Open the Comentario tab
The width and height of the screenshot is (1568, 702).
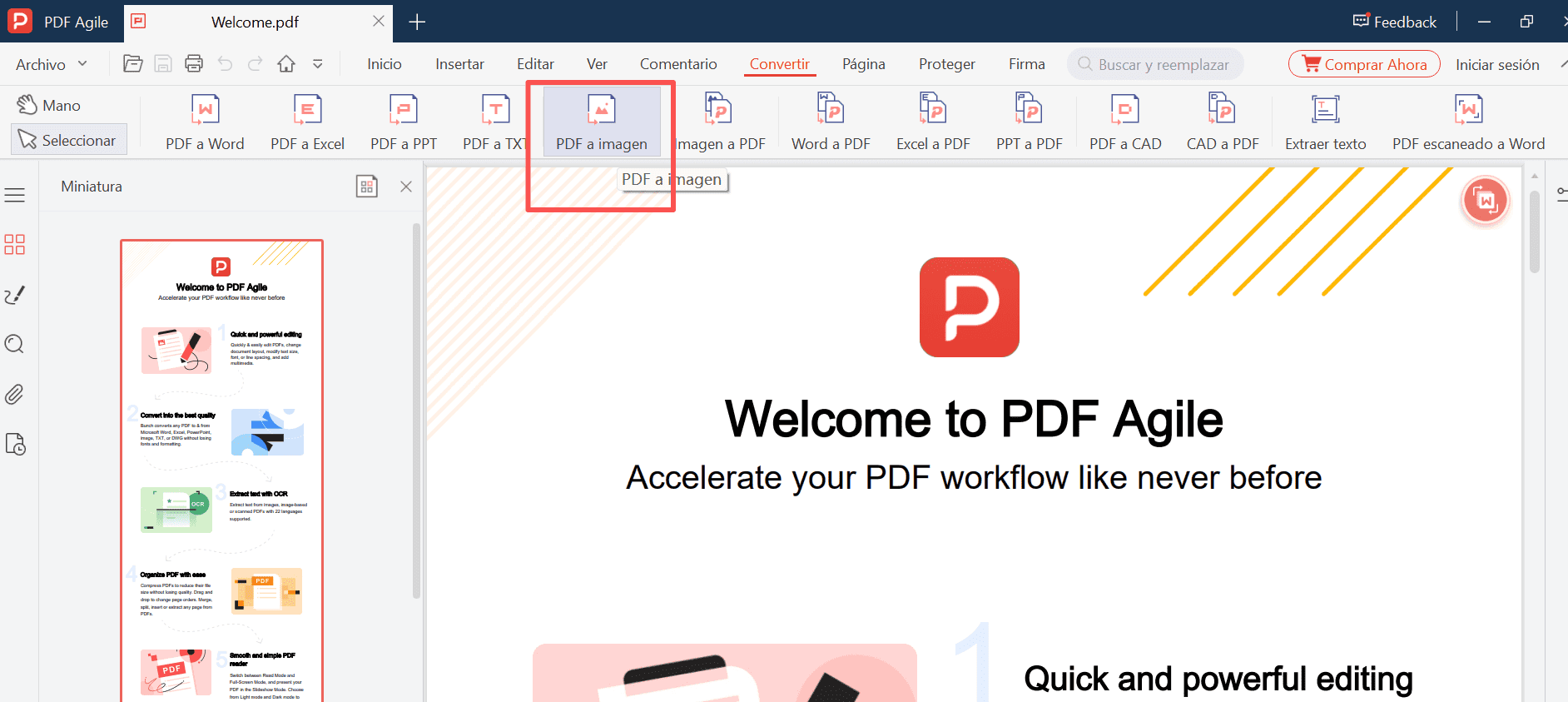pos(678,64)
